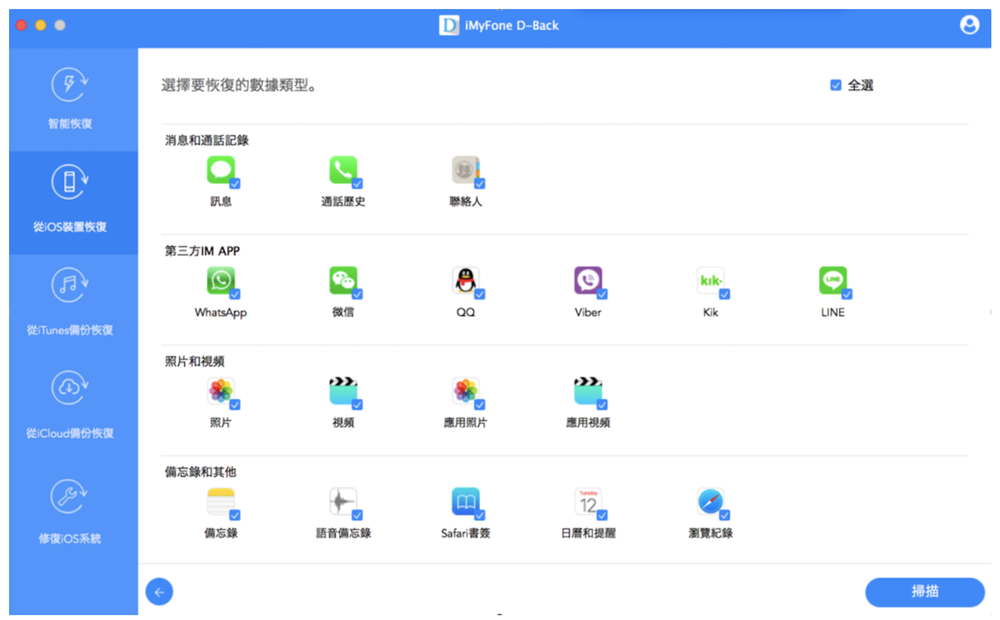The image size is (1000, 620).
Task: Click the Safari書簽 label text
Action: click(x=466, y=533)
